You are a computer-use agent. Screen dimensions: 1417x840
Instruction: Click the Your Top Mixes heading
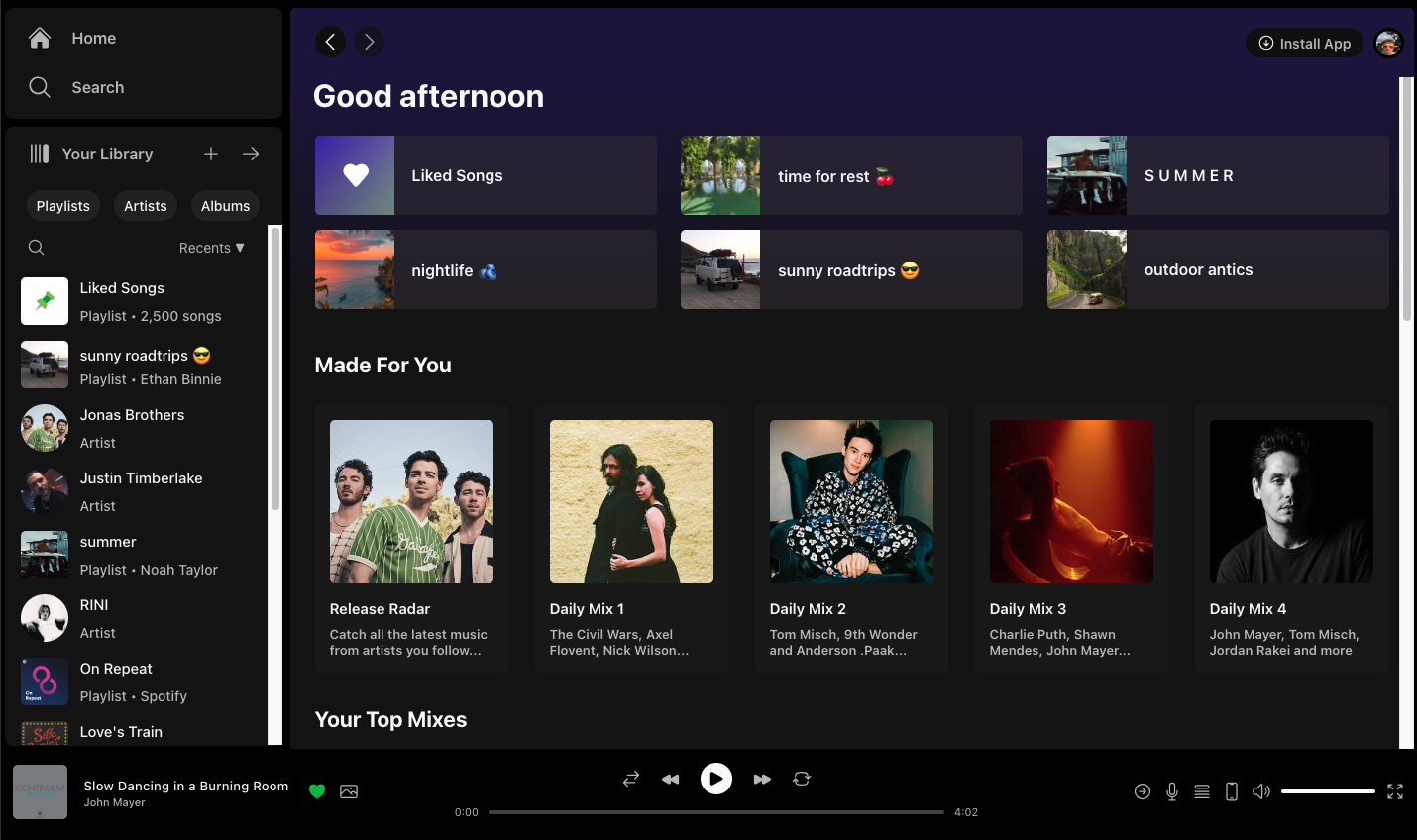point(390,719)
